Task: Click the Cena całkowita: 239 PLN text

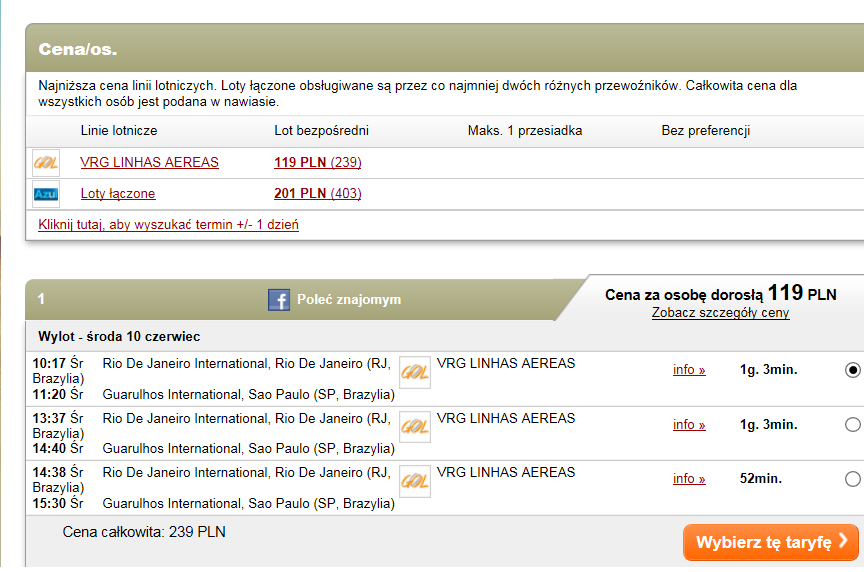Action: tap(144, 532)
